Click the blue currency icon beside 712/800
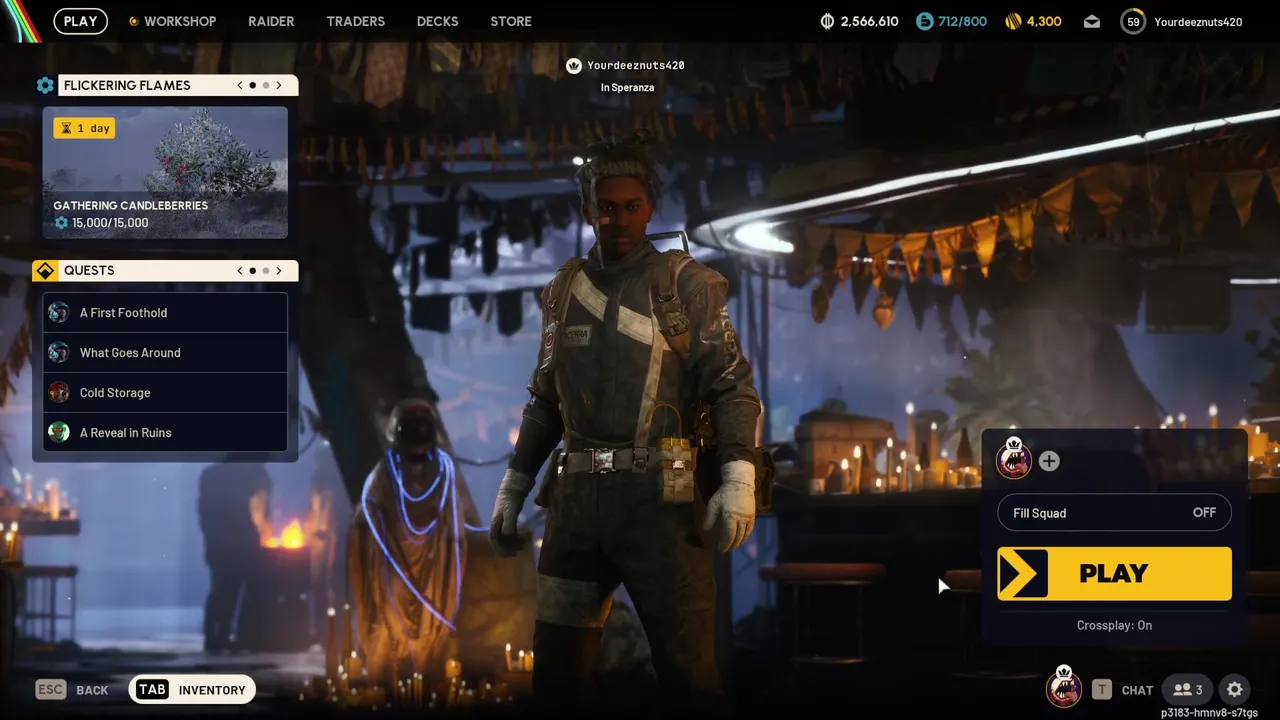 click(x=925, y=21)
